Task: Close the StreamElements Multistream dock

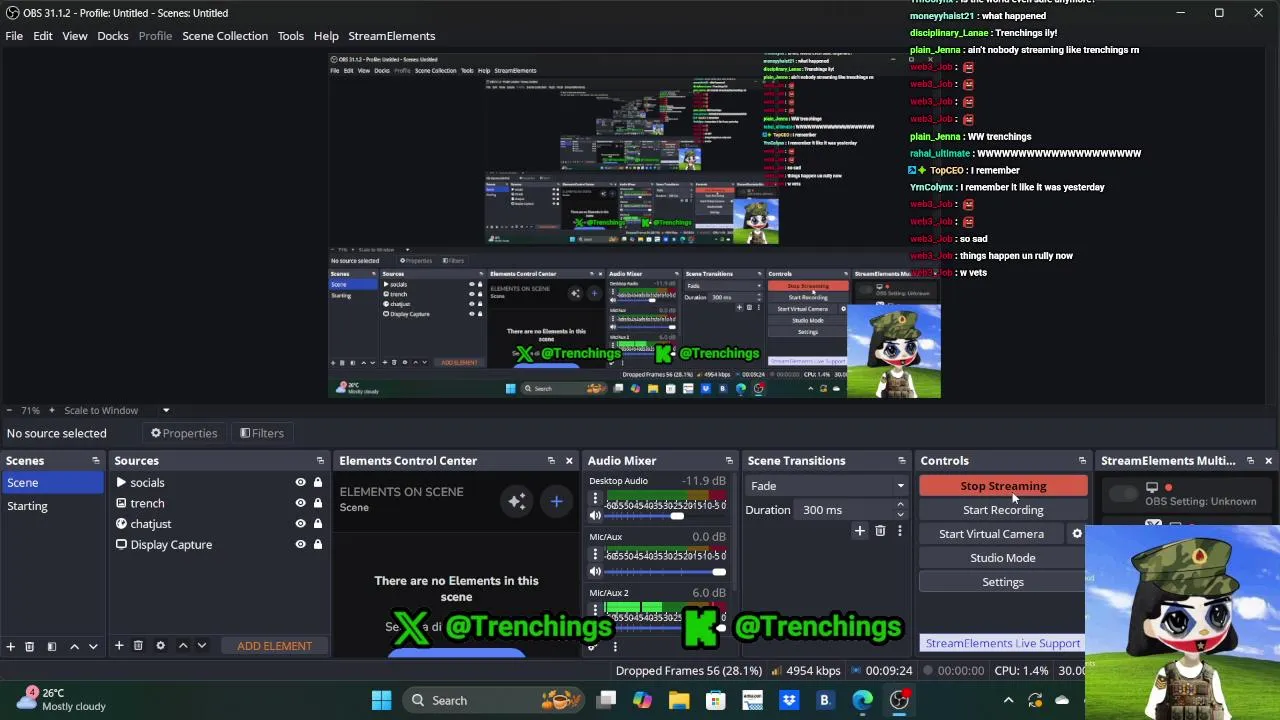Action: [x=1268, y=461]
